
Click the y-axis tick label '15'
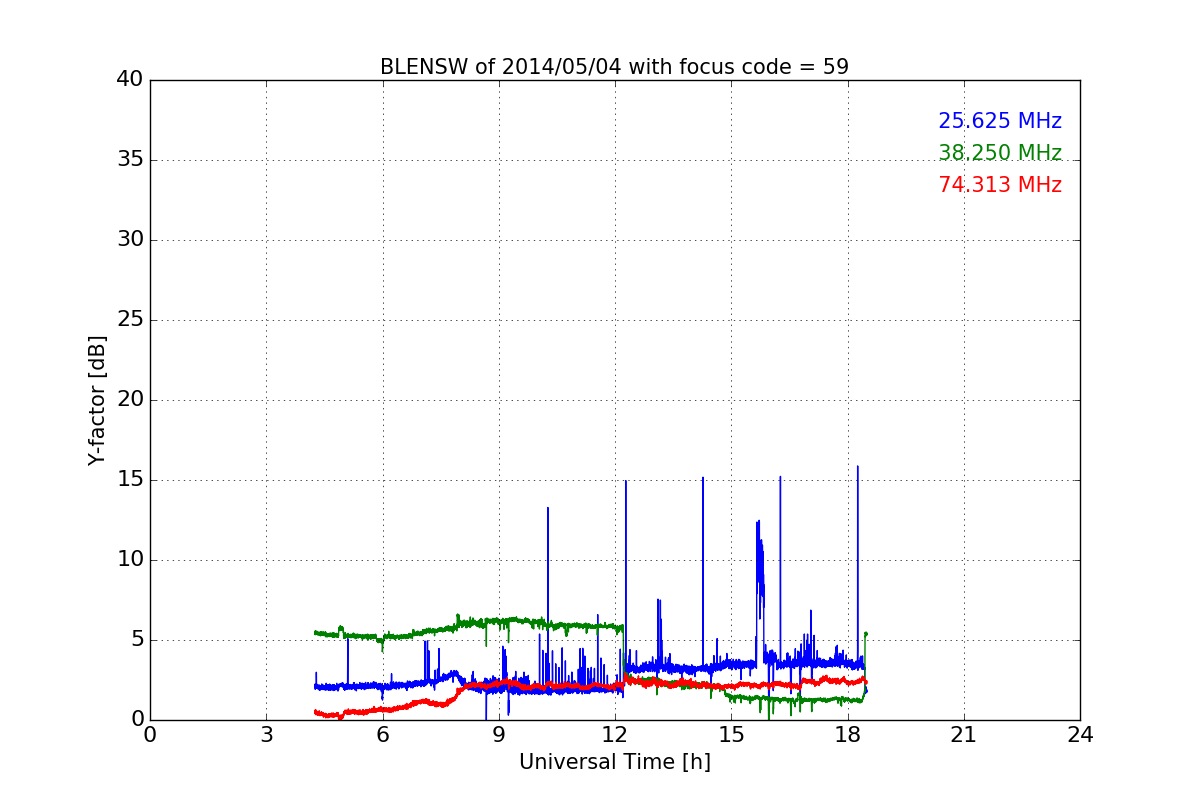tap(130, 480)
